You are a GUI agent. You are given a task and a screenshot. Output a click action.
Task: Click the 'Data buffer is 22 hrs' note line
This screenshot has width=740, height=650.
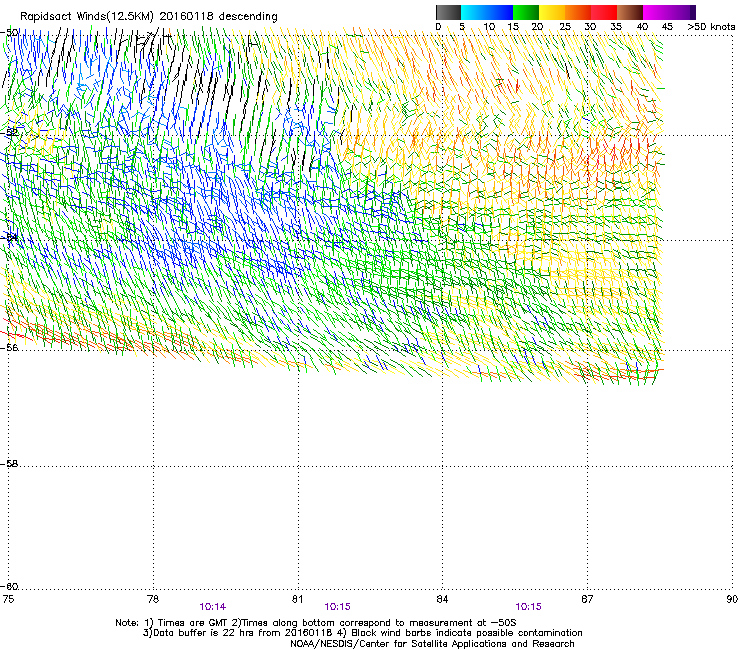(362, 633)
